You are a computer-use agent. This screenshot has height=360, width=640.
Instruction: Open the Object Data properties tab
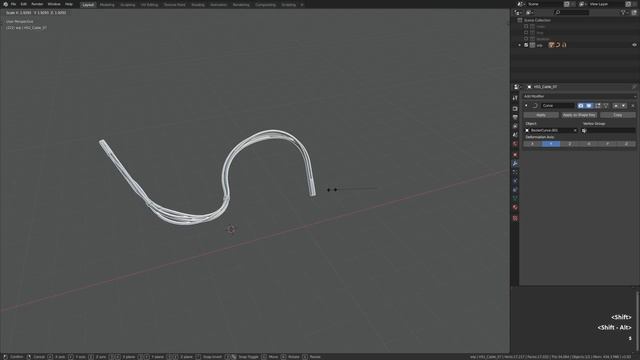click(x=515, y=198)
